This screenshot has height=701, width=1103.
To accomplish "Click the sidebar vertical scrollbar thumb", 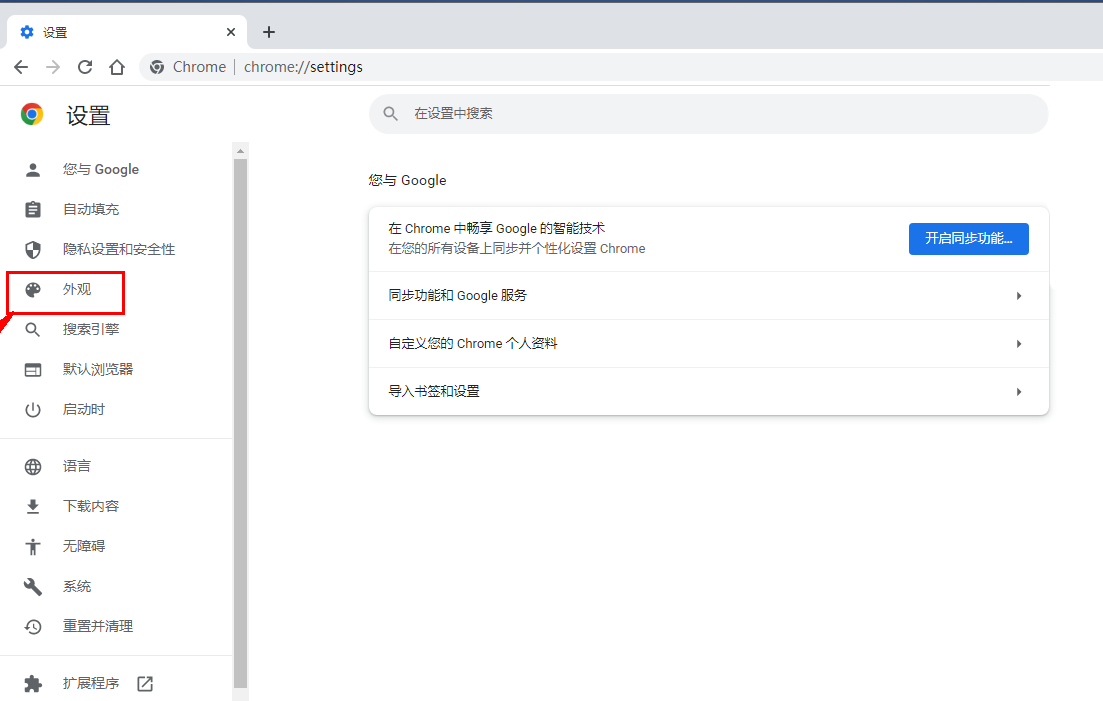I will coord(241,423).
